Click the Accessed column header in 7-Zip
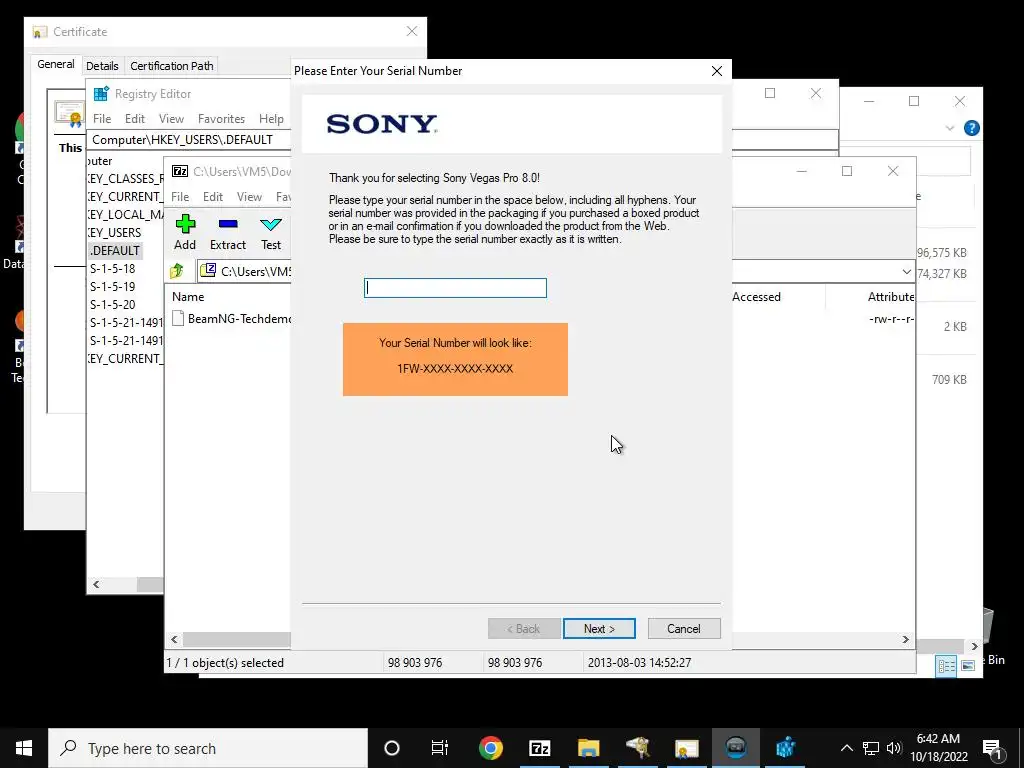The width and height of the screenshot is (1024, 768). coord(756,296)
